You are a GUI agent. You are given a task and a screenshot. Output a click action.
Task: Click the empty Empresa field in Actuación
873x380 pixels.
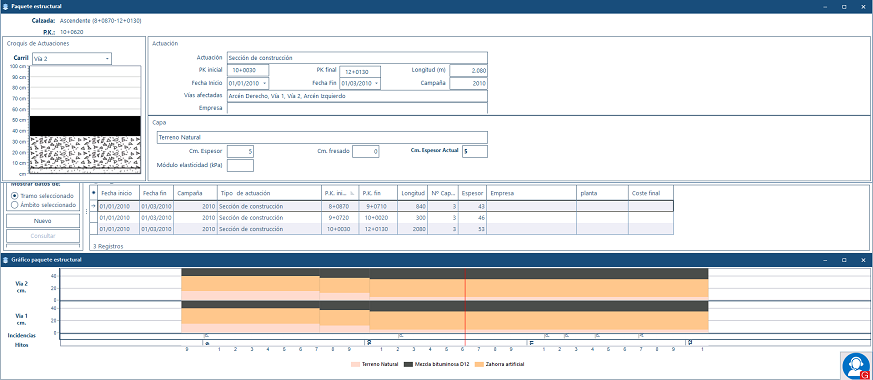point(357,108)
